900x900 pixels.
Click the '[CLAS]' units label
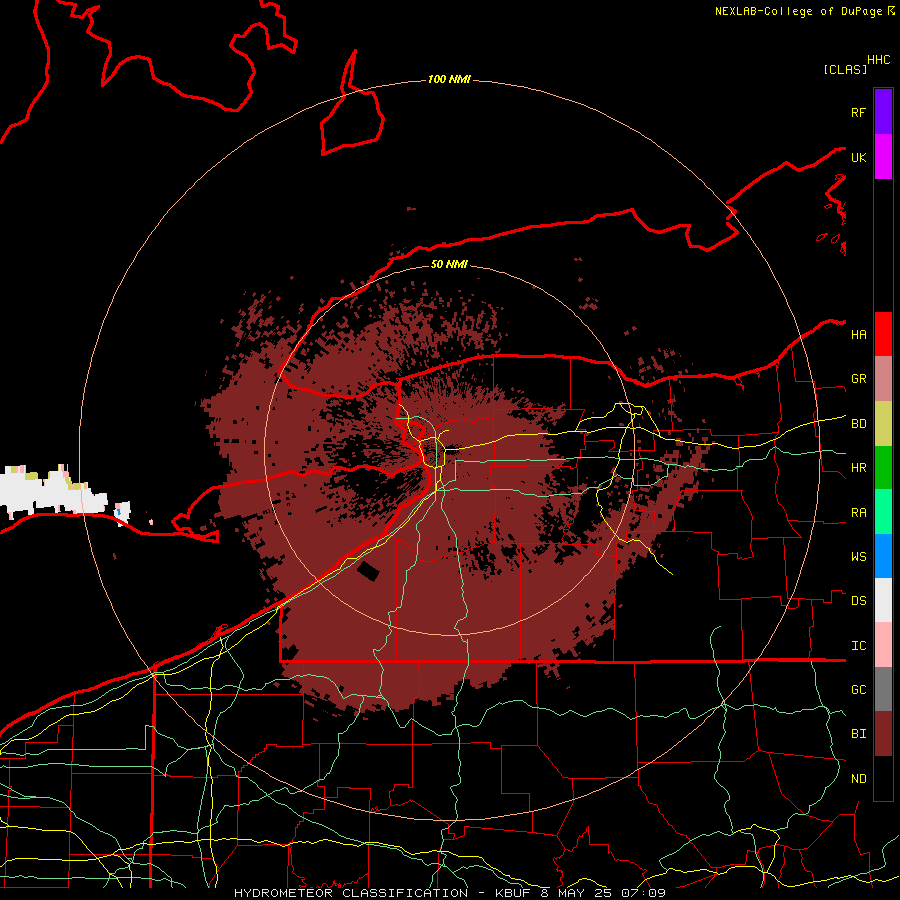(845, 69)
